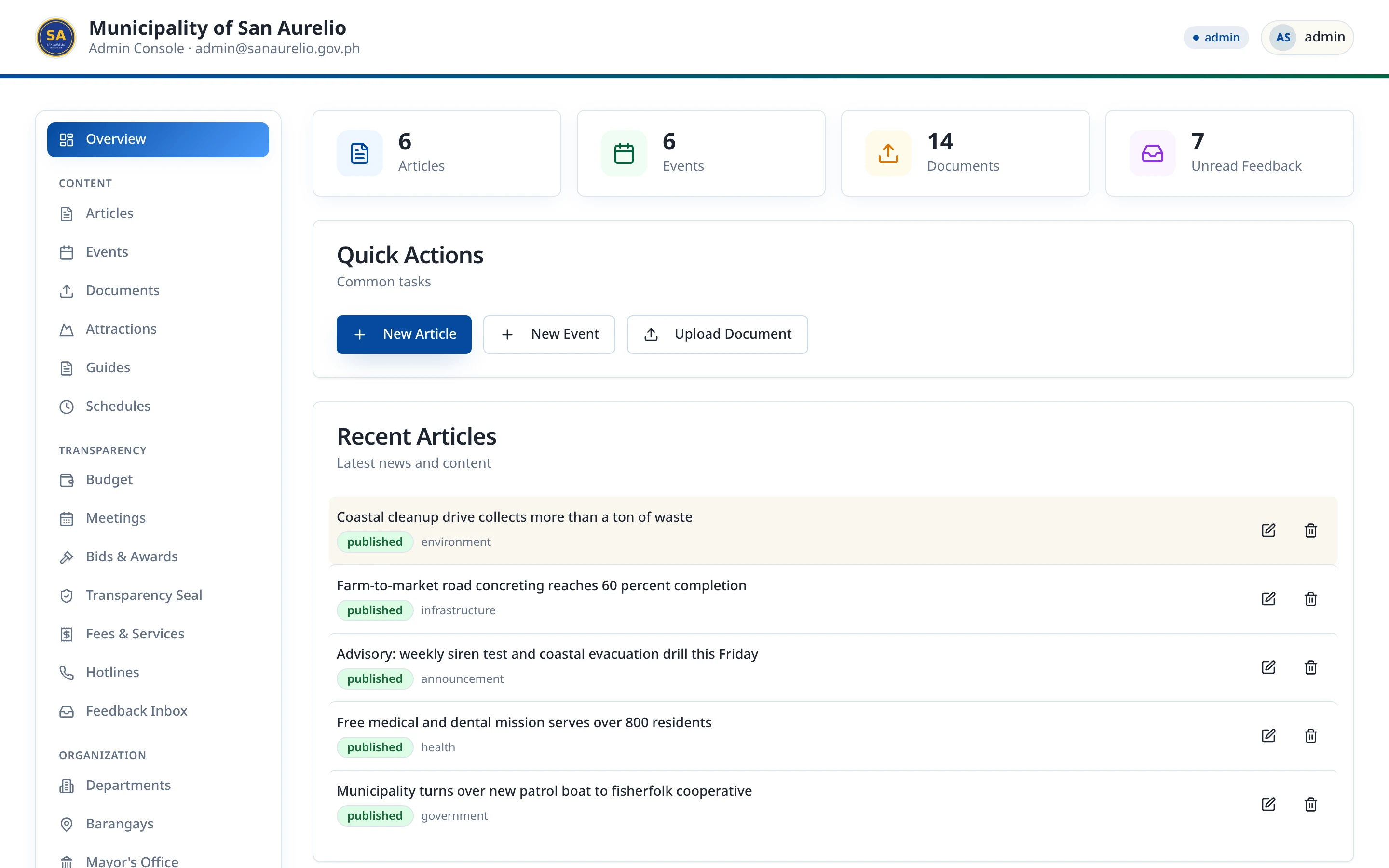
Task: Delete the siren test advisory article
Action: (1311, 667)
